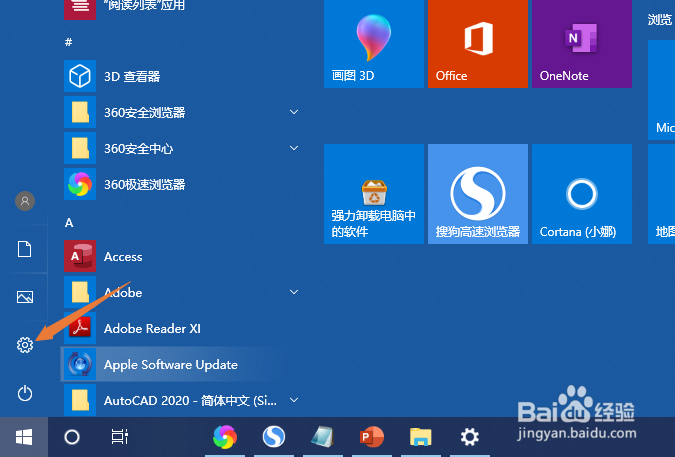
Task: Open the 360安全中心 folder
Action: click(181, 148)
